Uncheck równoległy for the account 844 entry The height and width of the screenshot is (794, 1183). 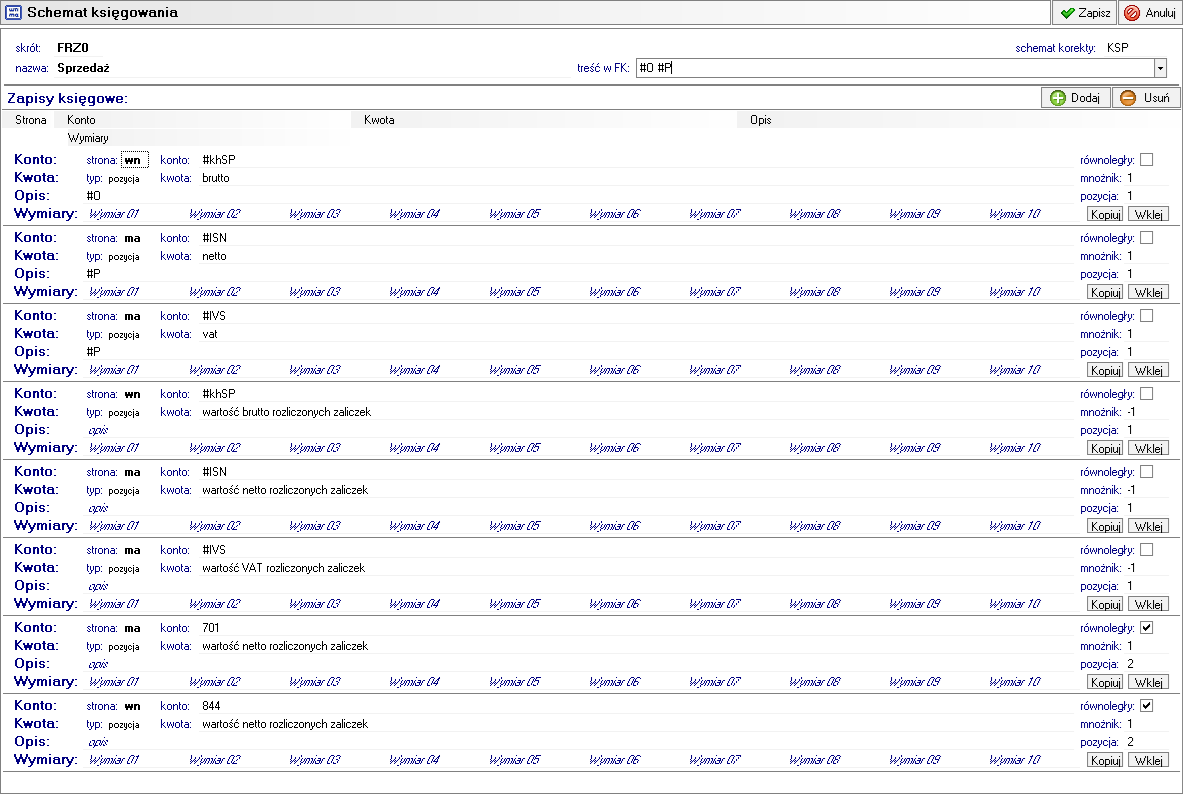pos(1147,706)
